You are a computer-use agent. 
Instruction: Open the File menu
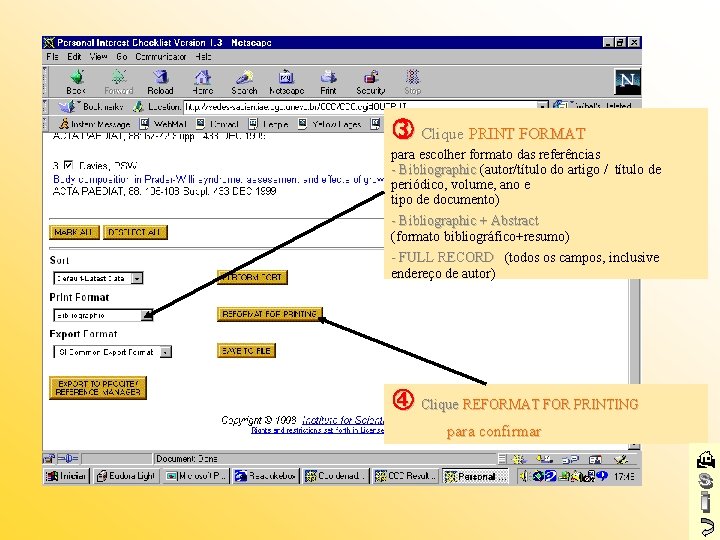tap(52, 57)
